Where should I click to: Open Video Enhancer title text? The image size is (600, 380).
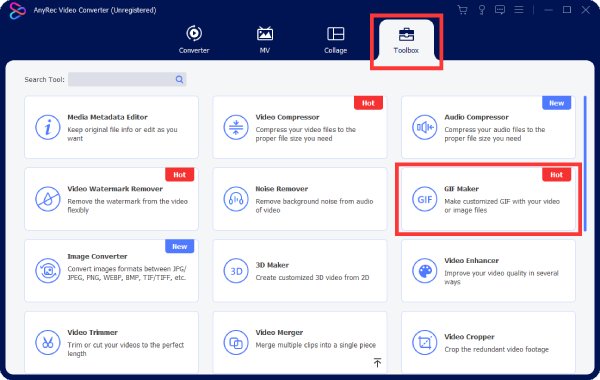[471, 261]
